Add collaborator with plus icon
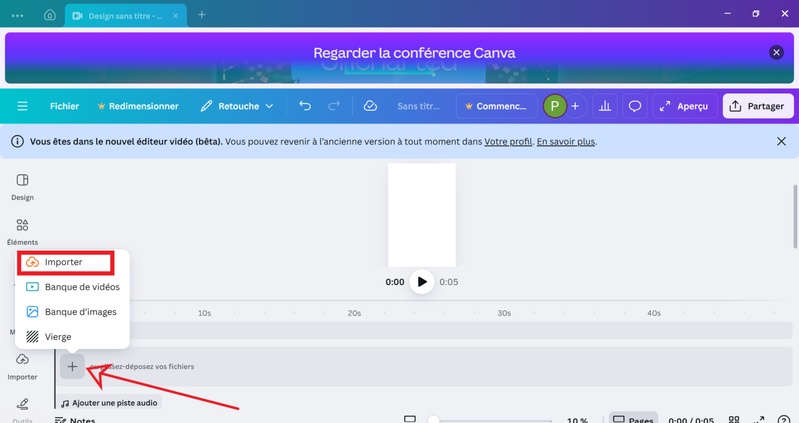 [x=575, y=106]
